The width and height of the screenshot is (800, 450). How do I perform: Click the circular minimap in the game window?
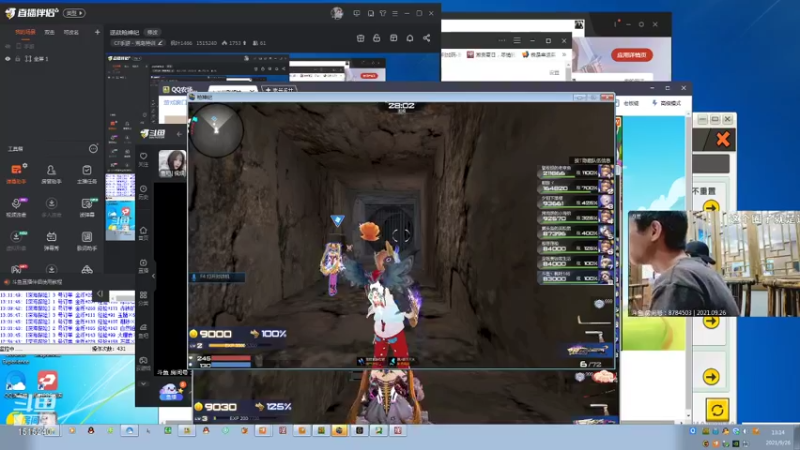pos(216,130)
